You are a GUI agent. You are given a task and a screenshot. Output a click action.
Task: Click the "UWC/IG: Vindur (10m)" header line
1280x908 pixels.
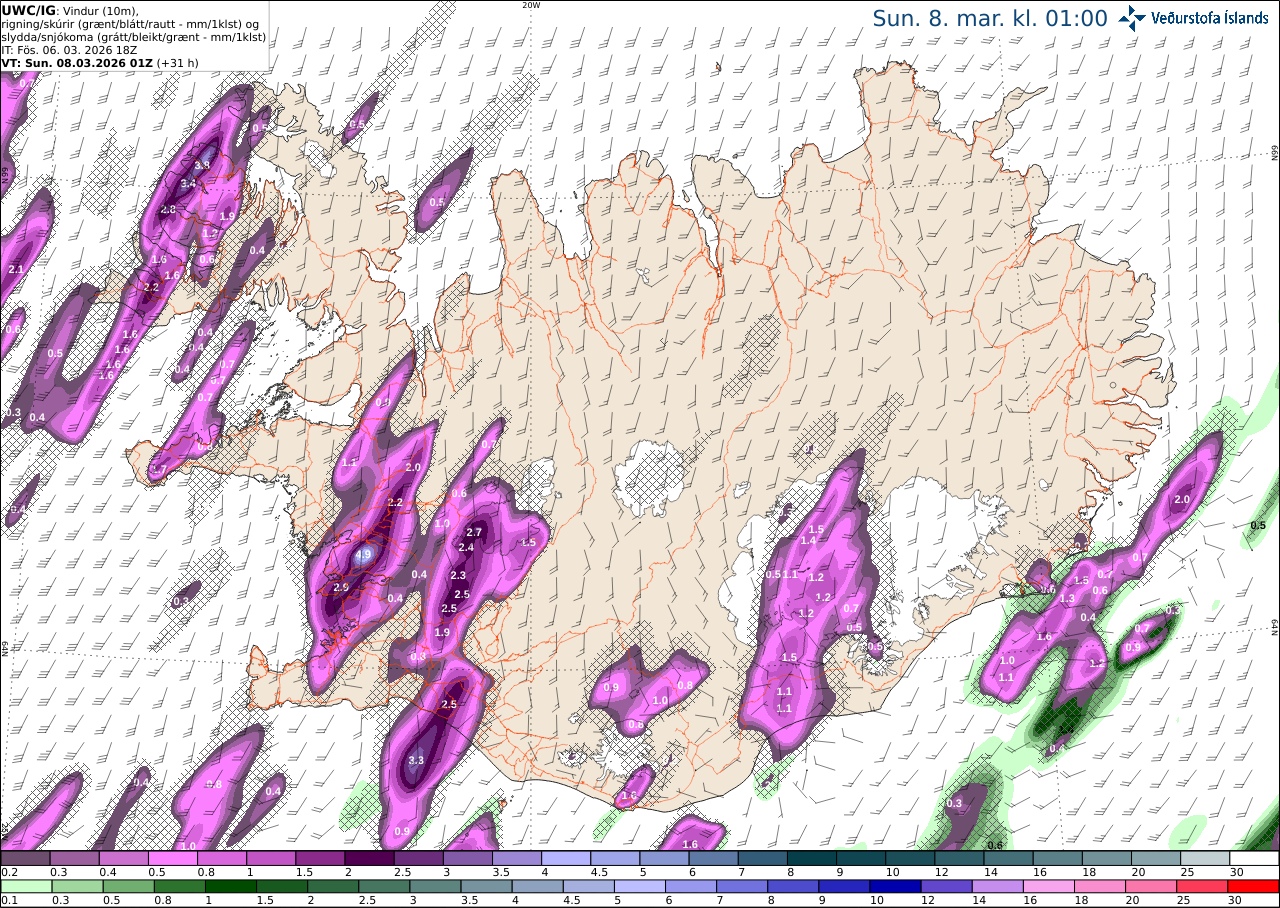[70, 10]
